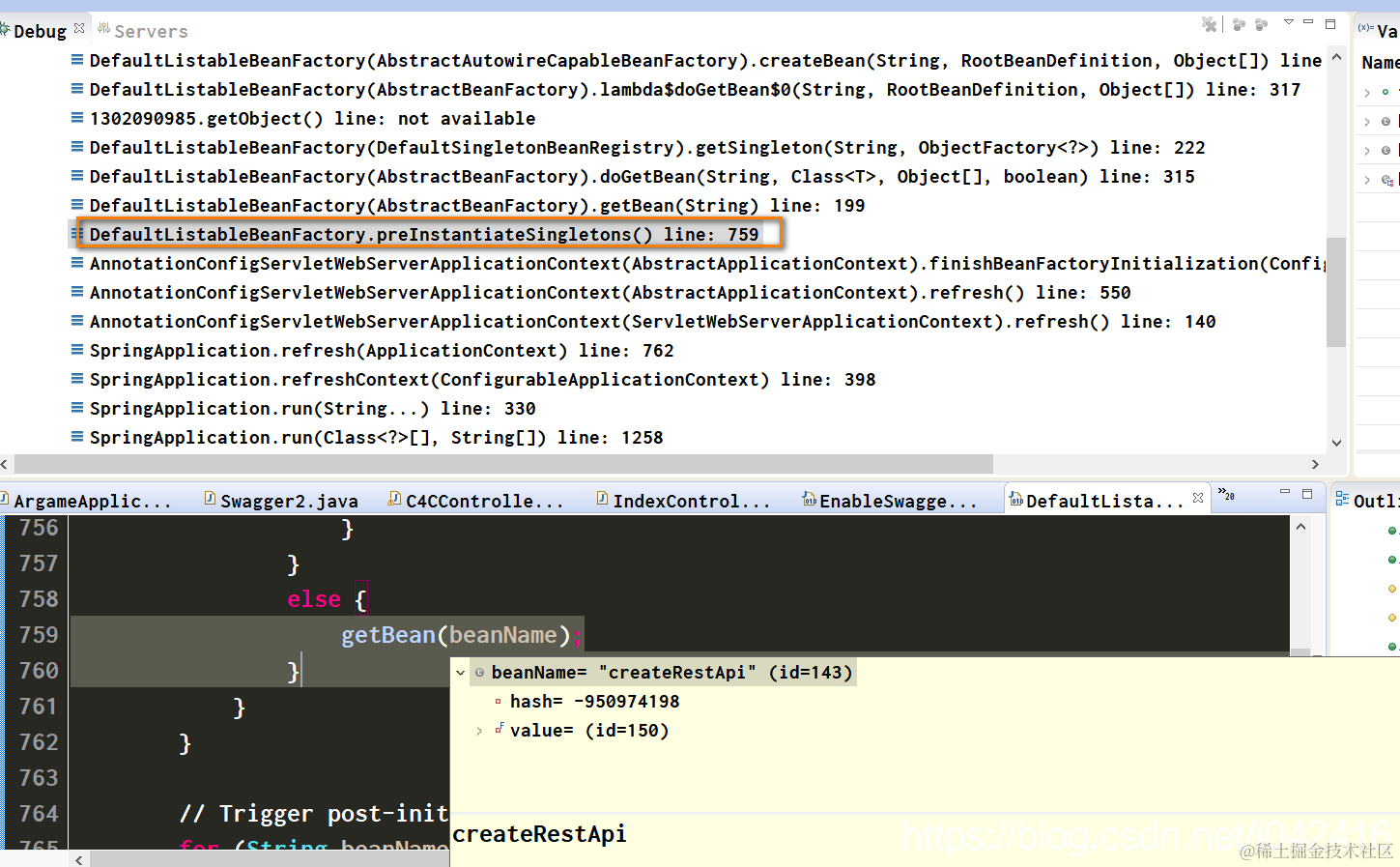Switch to EnableSwagge... editor tab
The image size is (1400, 867).
[x=890, y=501]
